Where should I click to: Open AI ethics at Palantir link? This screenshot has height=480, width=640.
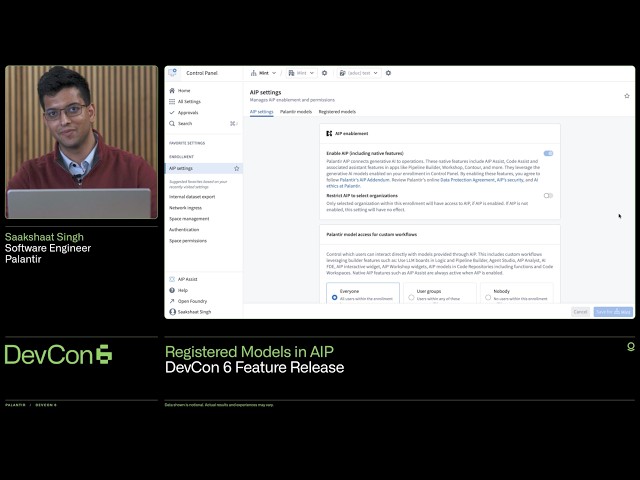click(343, 186)
